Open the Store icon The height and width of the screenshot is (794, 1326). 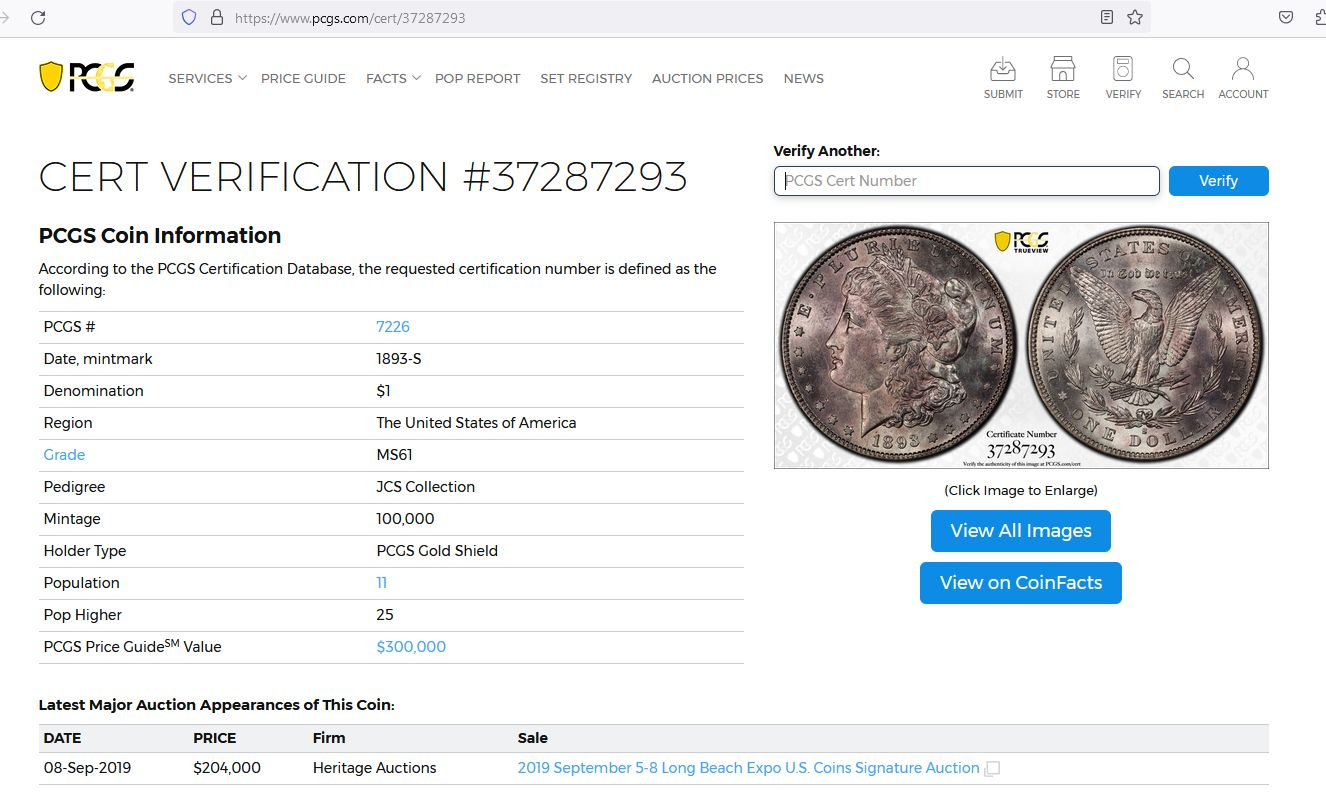[x=1063, y=78]
